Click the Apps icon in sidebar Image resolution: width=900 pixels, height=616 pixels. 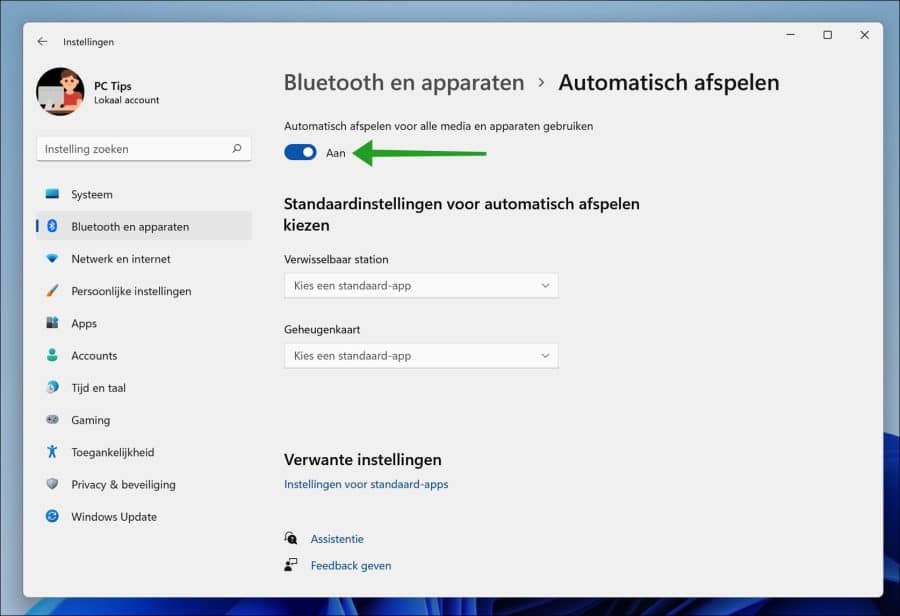tap(52, 323)
